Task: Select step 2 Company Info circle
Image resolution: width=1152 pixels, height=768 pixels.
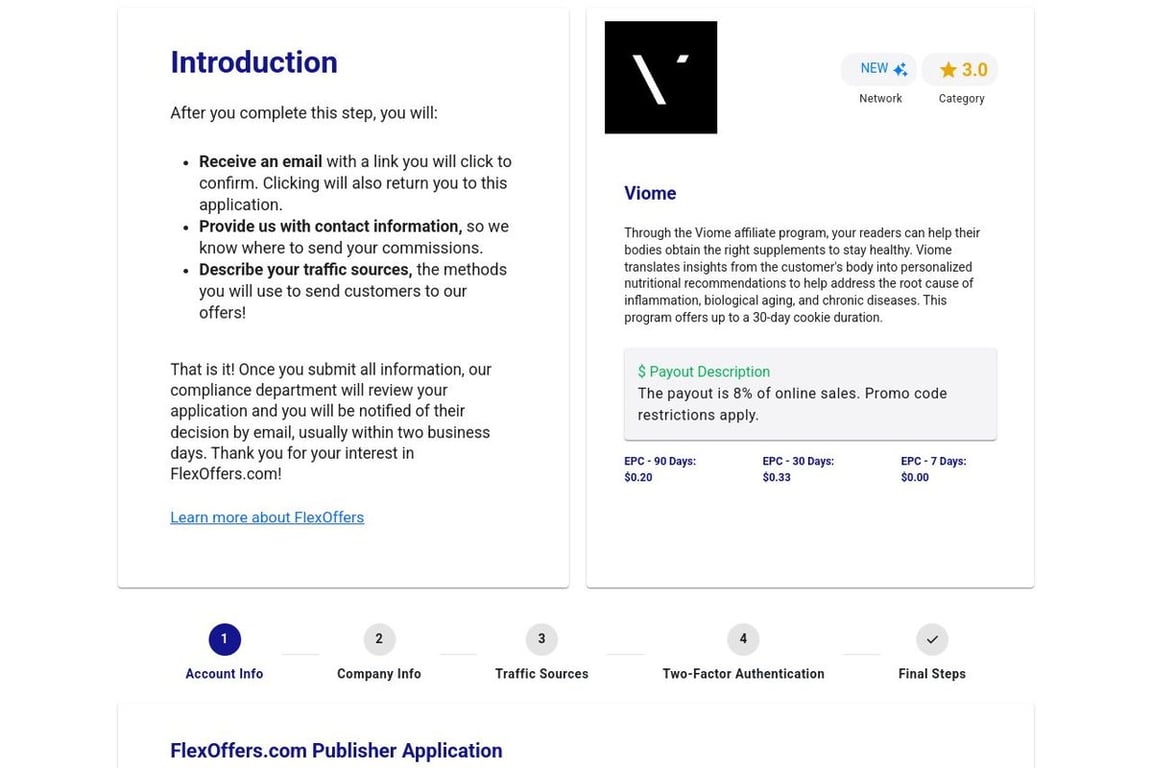Action: pyautogui.click(x=379, y=639)
